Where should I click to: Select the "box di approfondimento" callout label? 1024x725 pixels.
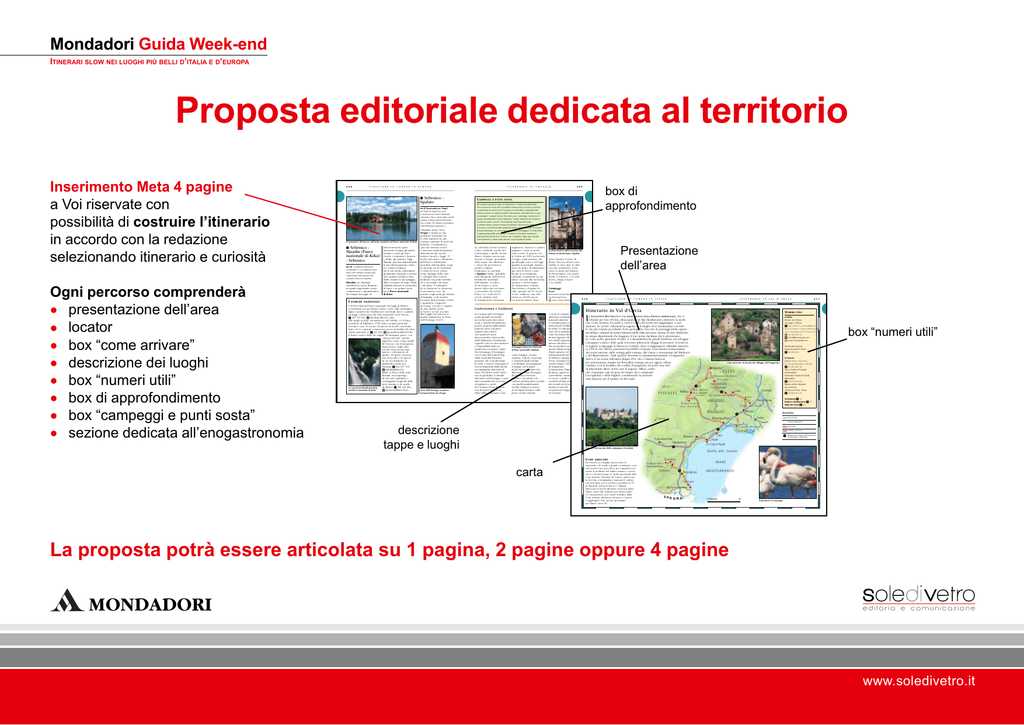(650, 199)
